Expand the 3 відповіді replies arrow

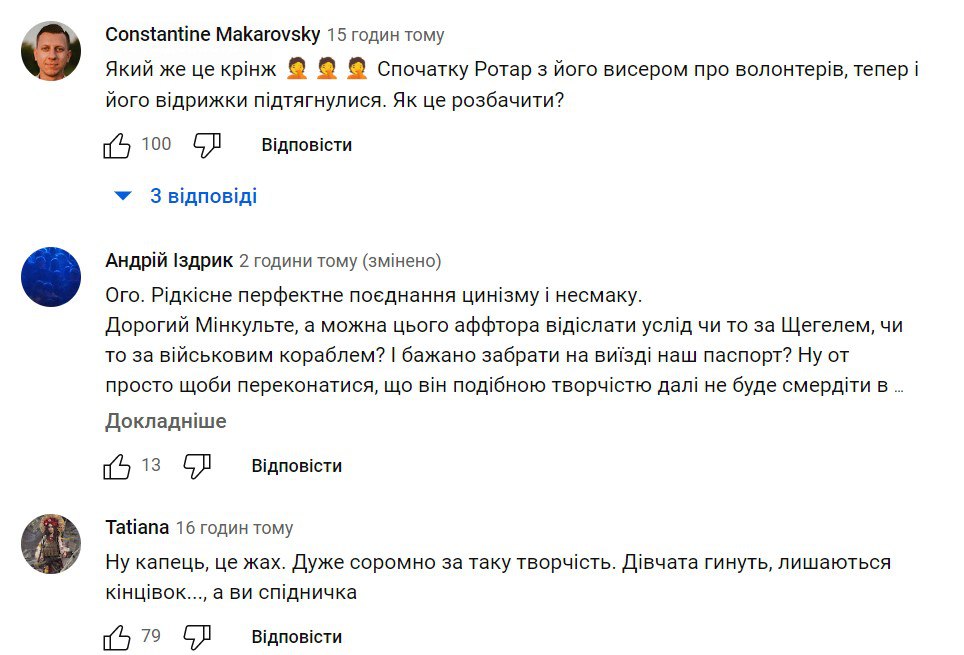tap(123, 197)
